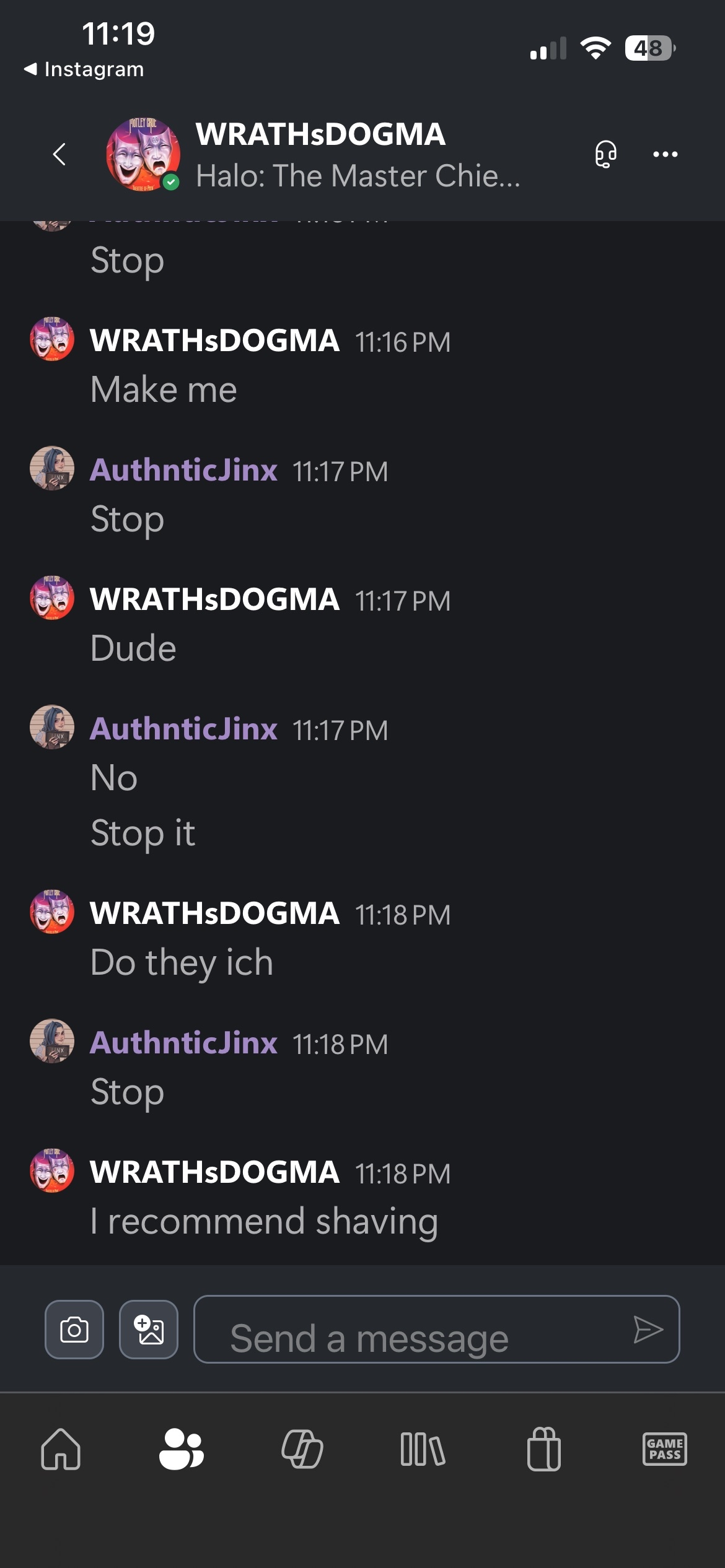This screenshot has height=1568, width=725.
Task: Open the three-dot more options menu
Action: (666, 154)
